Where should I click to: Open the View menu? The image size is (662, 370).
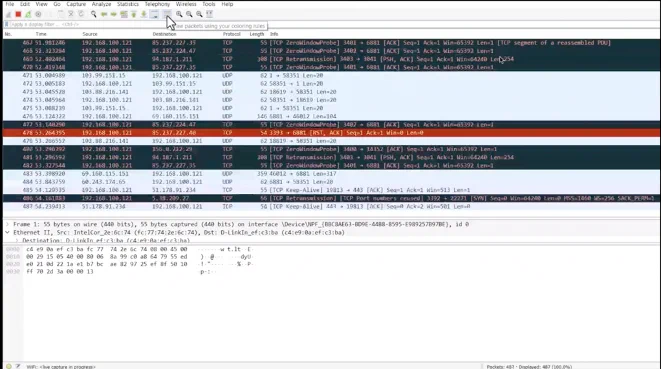click(41, 4)
